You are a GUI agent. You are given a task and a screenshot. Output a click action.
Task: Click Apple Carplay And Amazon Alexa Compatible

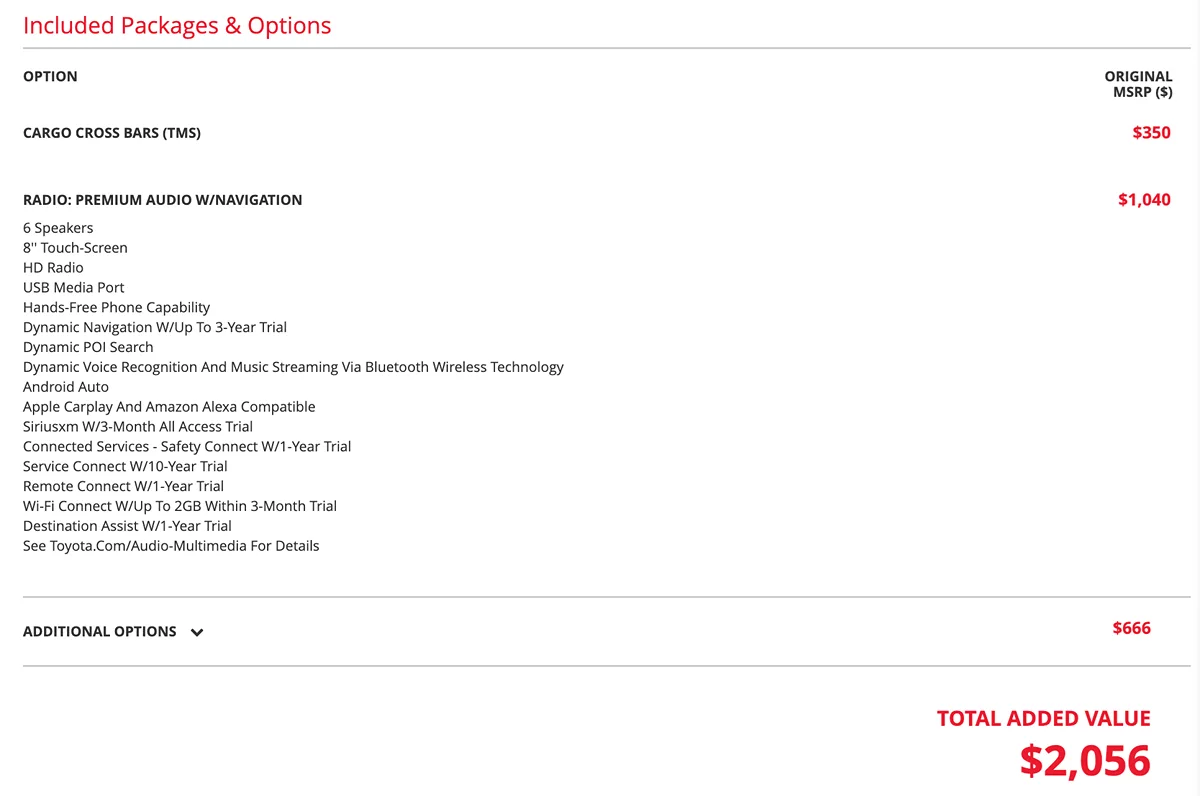point(169,407)
